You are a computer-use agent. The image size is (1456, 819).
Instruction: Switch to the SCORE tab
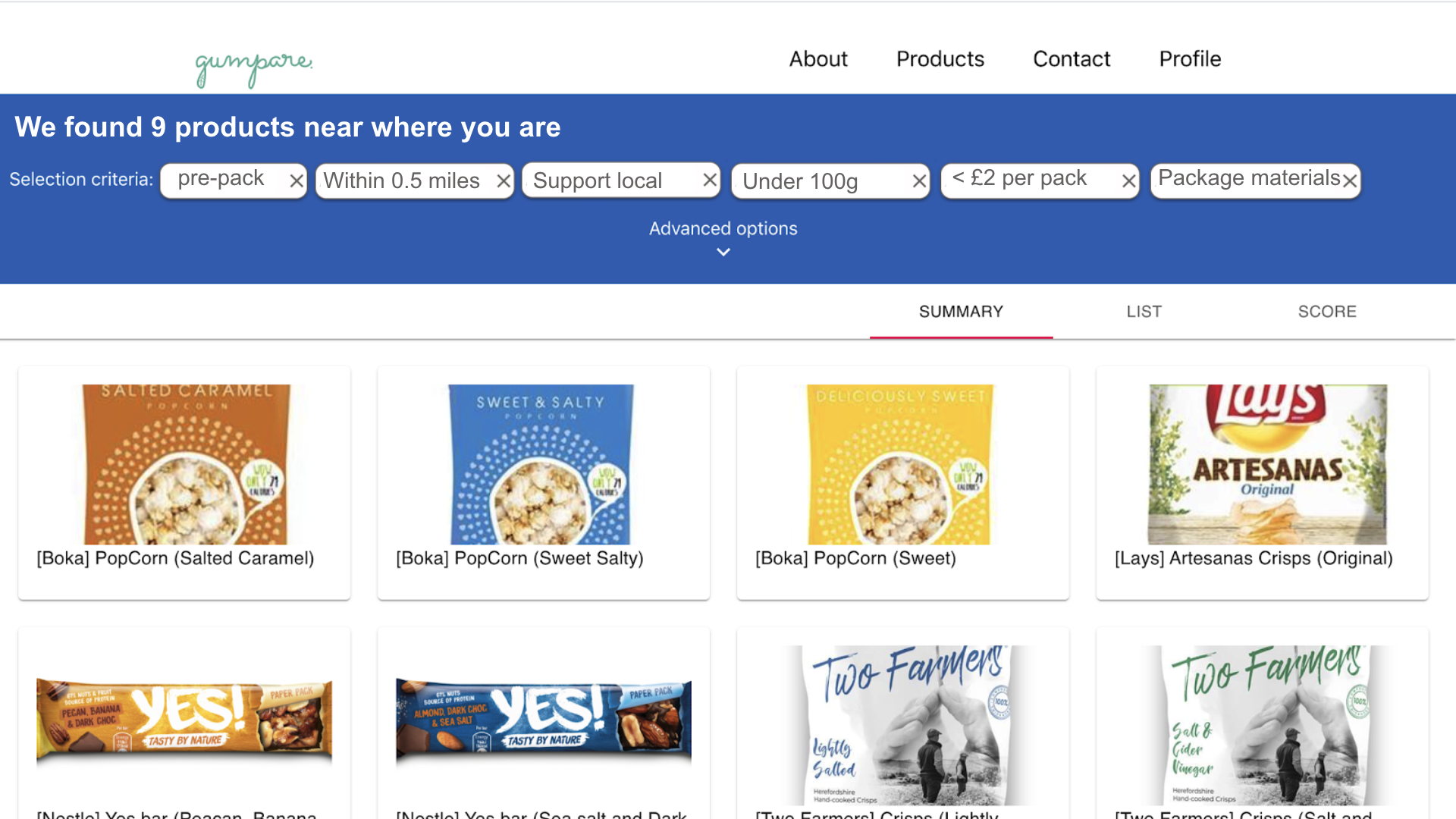1327,312
